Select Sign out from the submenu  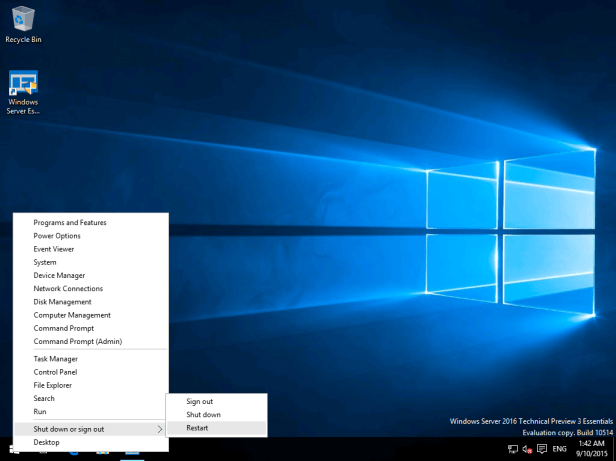pyautogui.click(x=199, y=401)
